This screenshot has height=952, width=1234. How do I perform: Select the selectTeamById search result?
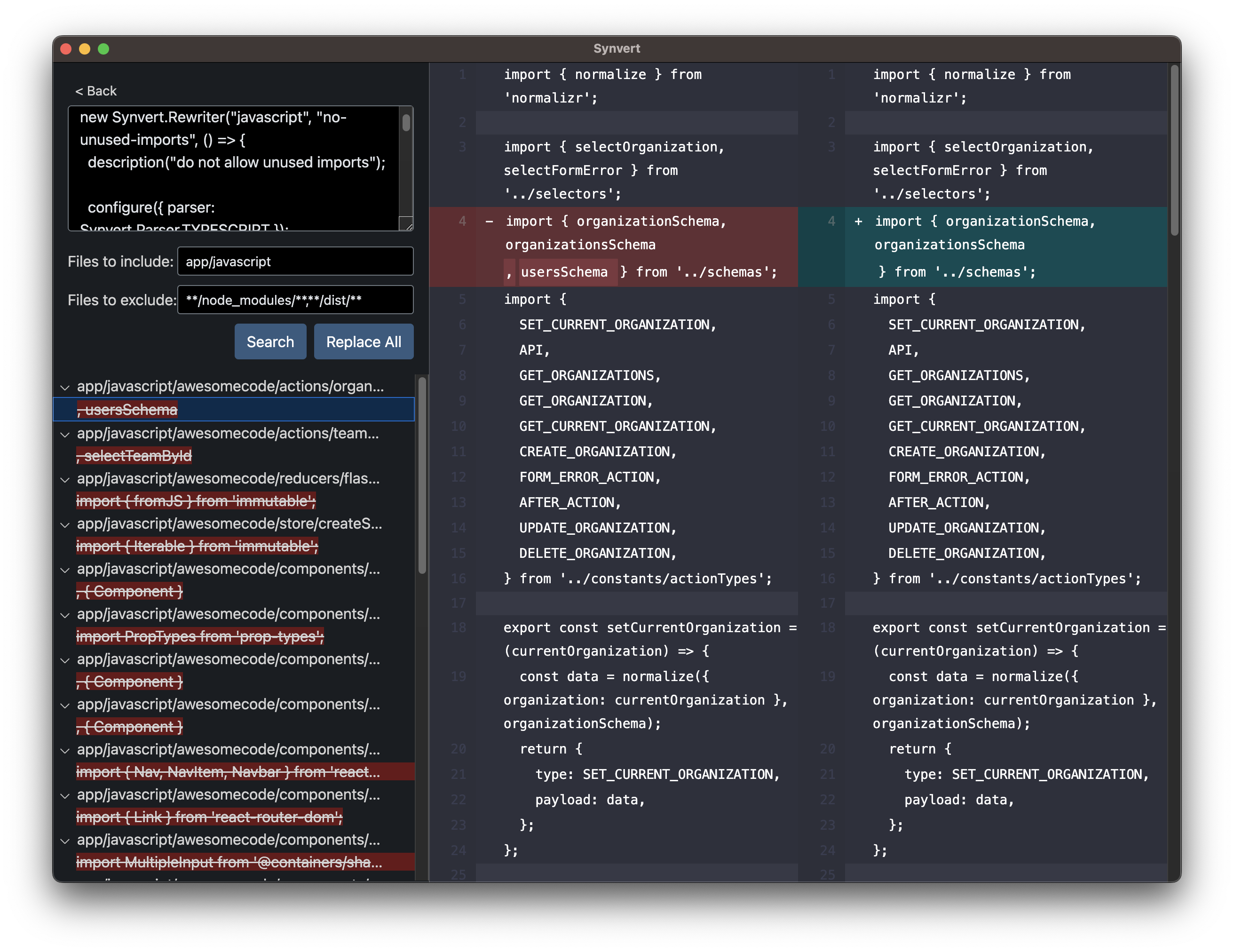click(134, 455)
